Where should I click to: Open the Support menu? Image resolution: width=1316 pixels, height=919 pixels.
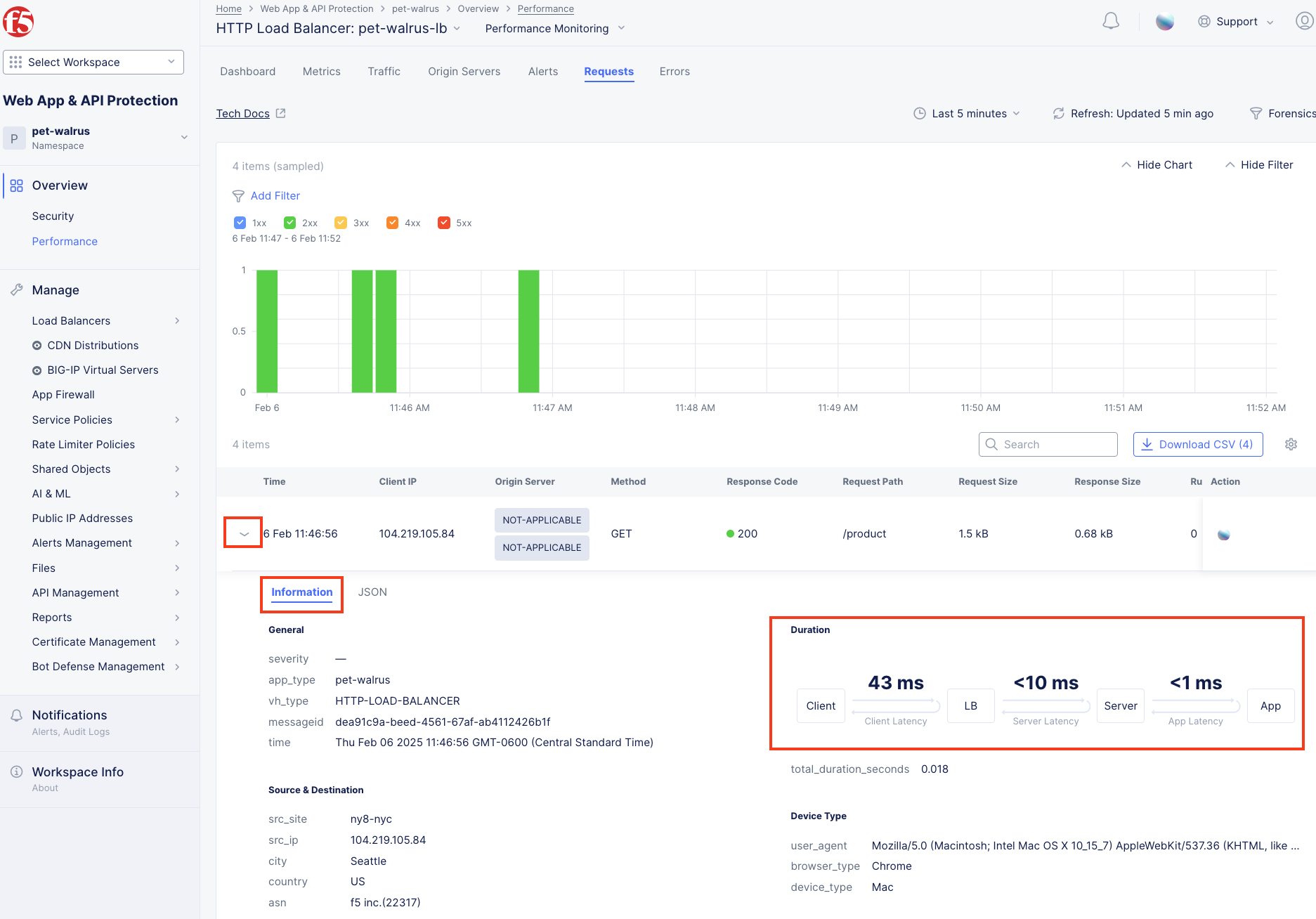pos(1236,22)
